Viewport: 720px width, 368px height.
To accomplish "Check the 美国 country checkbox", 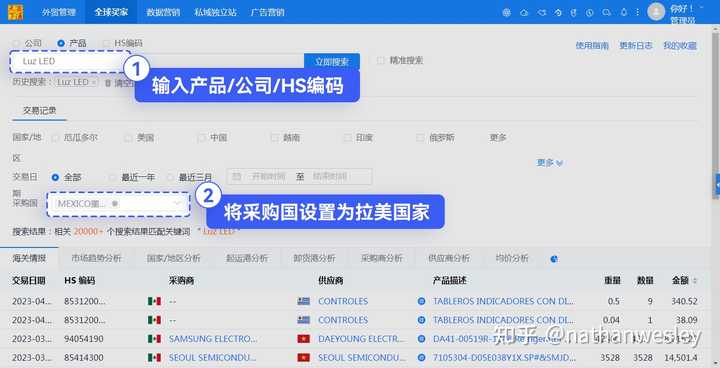I will (128, 137).
